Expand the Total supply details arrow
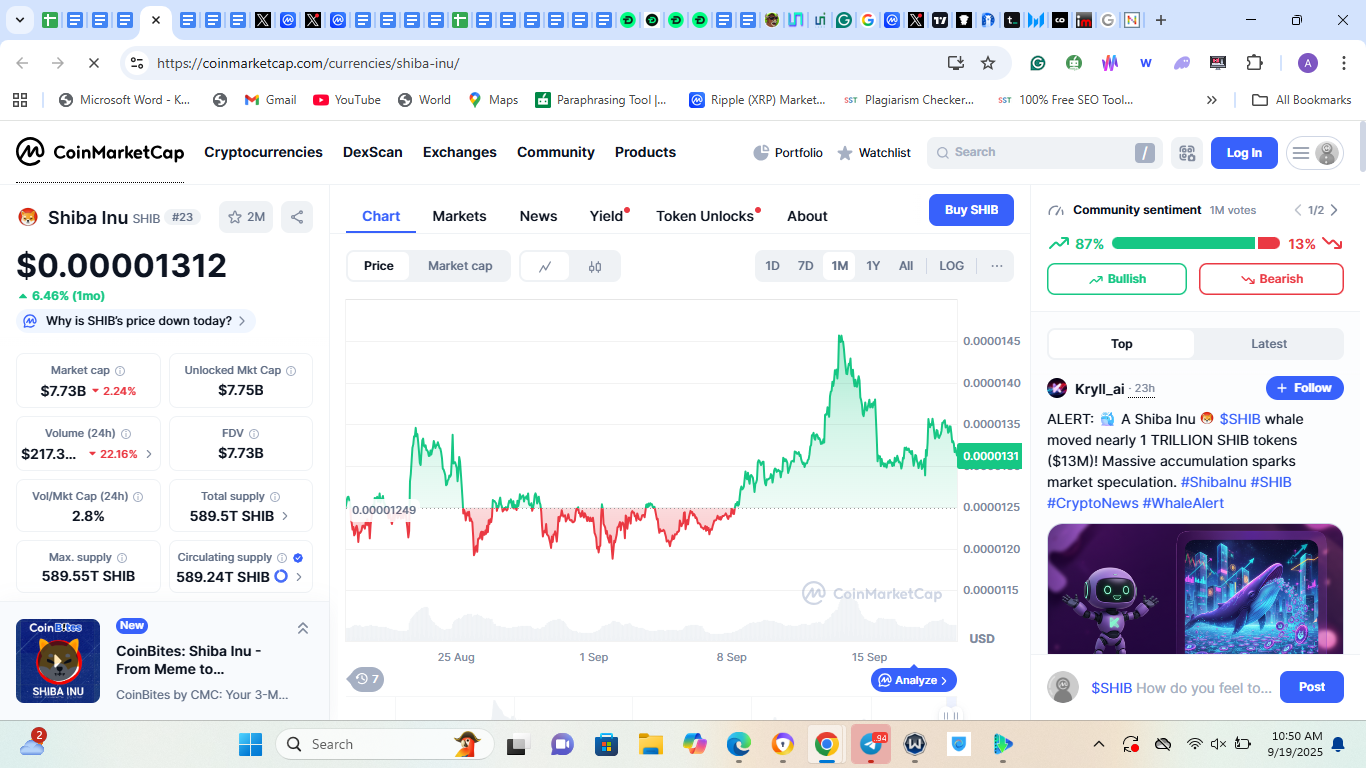The image size is (1366, 768). click(x=285, y=516)
